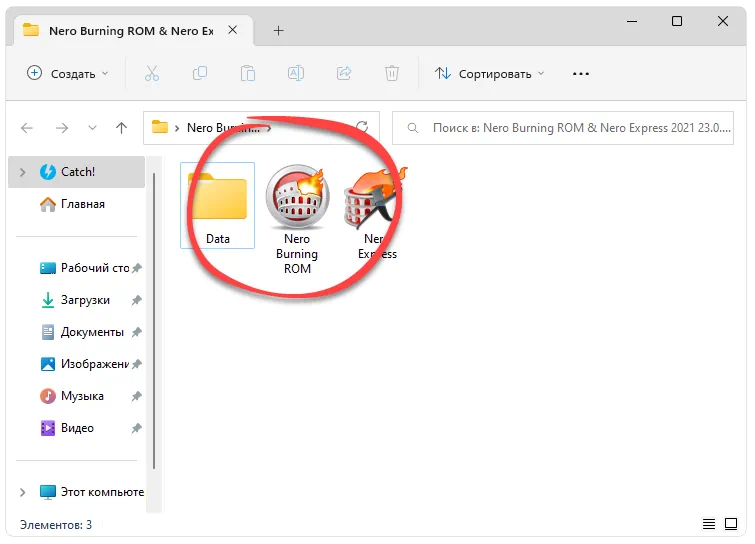Expand the Catch! tree item

click(22, 172)
